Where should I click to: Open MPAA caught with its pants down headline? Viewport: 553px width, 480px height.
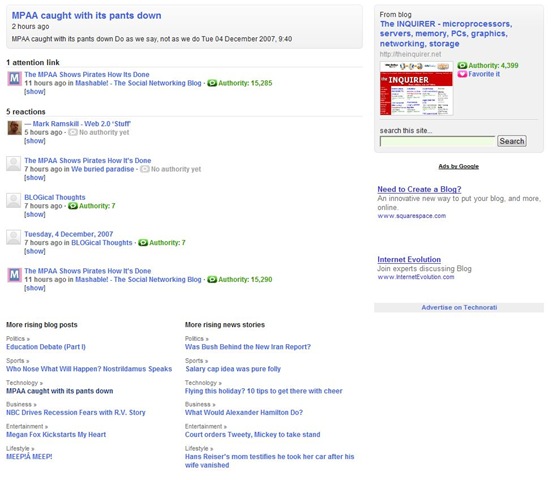tap(86, 16)
